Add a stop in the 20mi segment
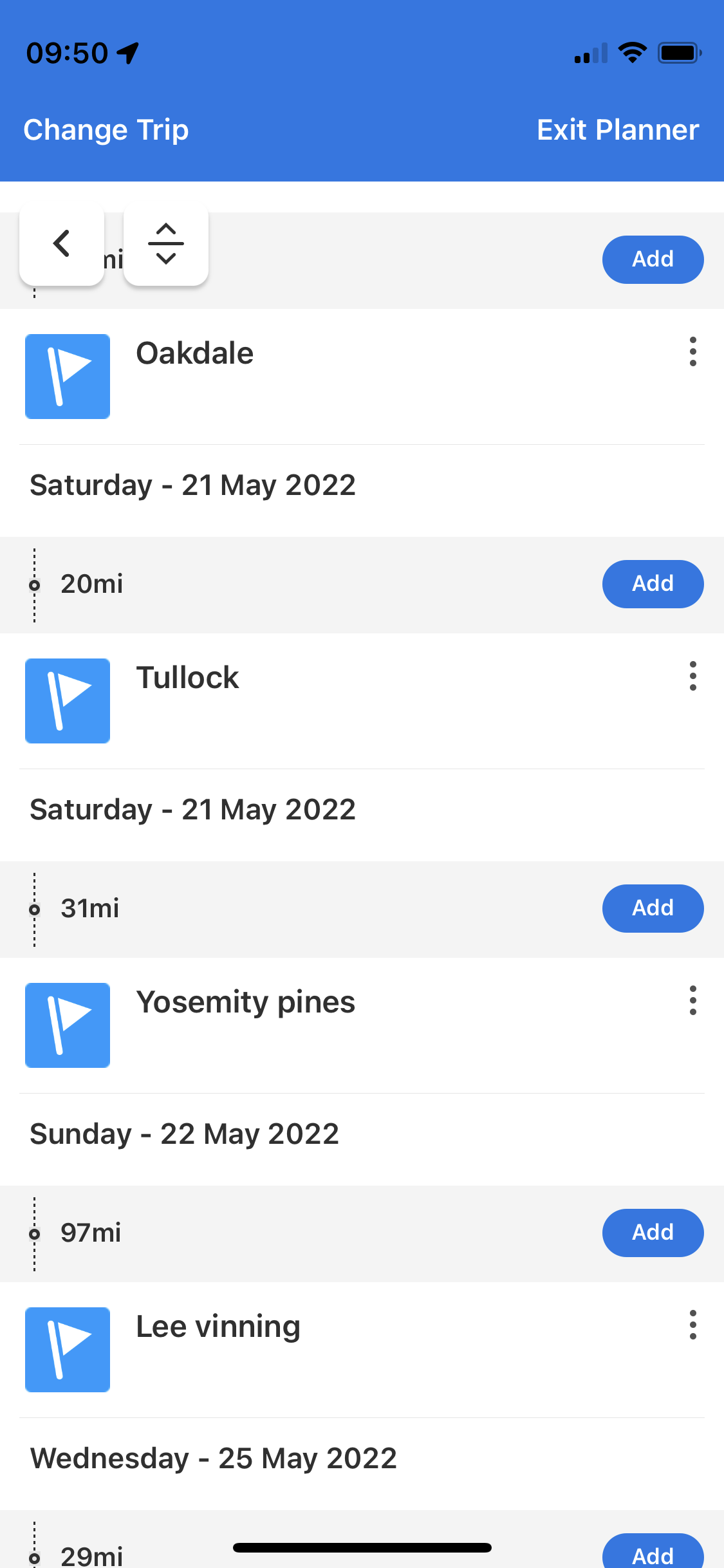The height and width of the screenshot is (1568, 724). [653, 584]
